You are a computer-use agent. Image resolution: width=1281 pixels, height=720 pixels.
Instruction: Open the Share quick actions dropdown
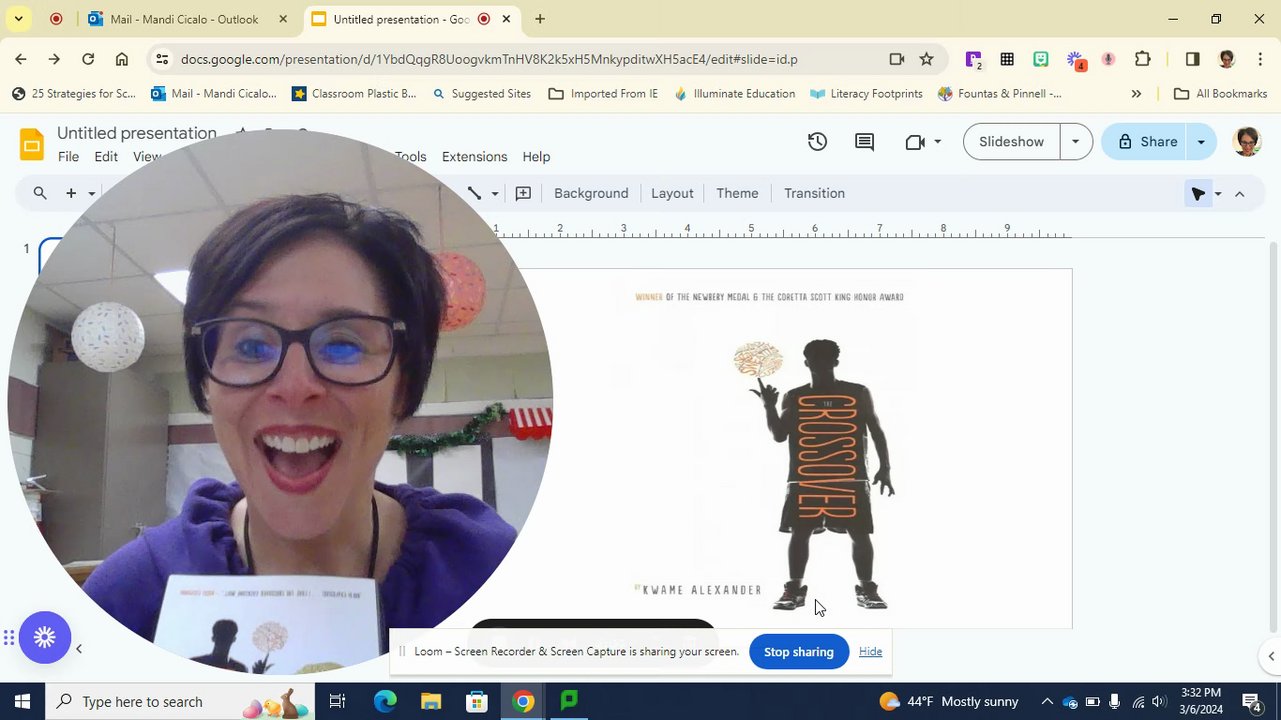pyautogui.click(x=1201, y=142)
